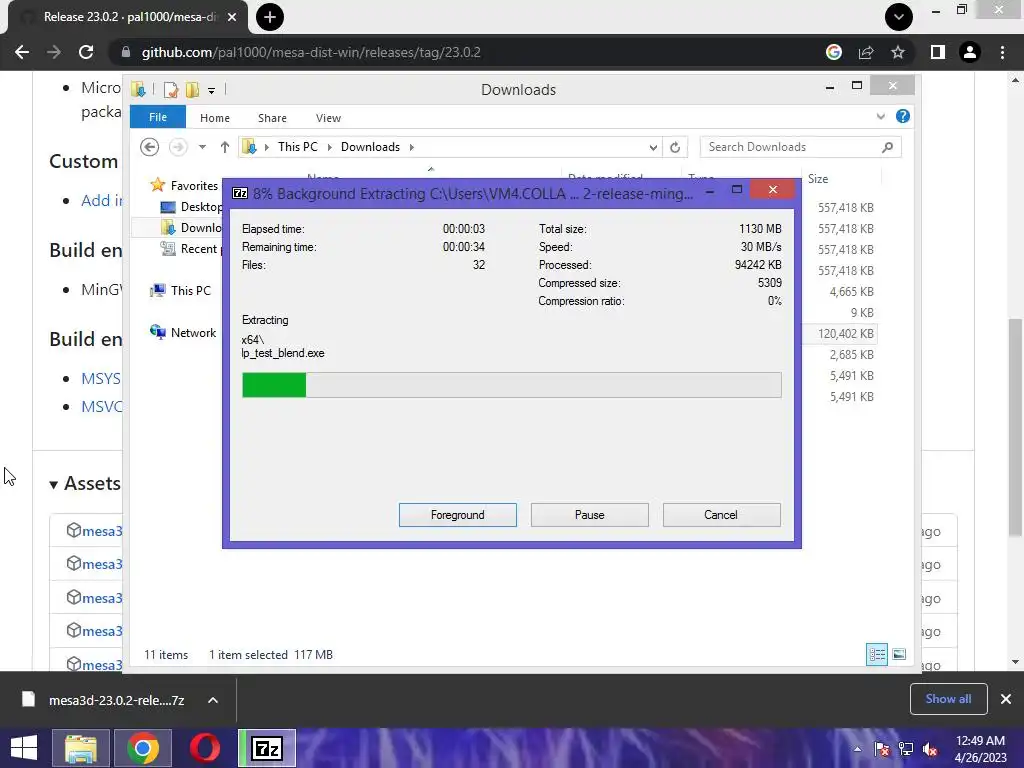Image resolution: width=1024 pixels, height=768 pixels.
Task: Open the quick access toolbar dropdown
Action: 211,90
